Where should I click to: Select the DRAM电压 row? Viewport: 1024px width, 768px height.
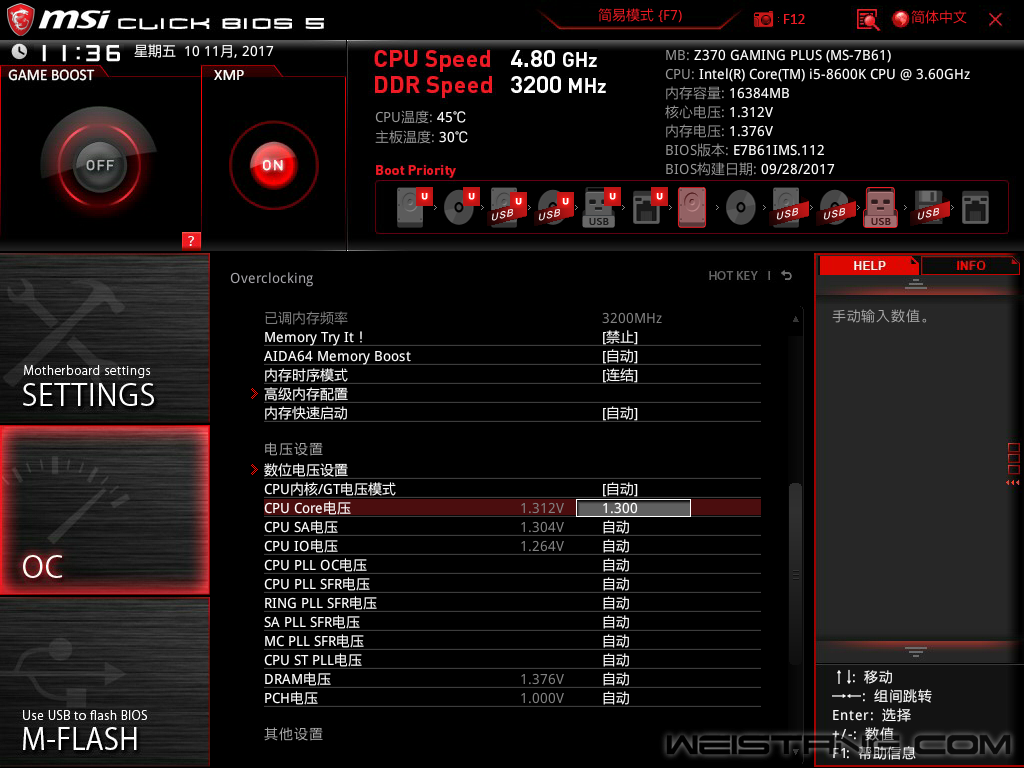pyautogui.click(x=512, y=679)
